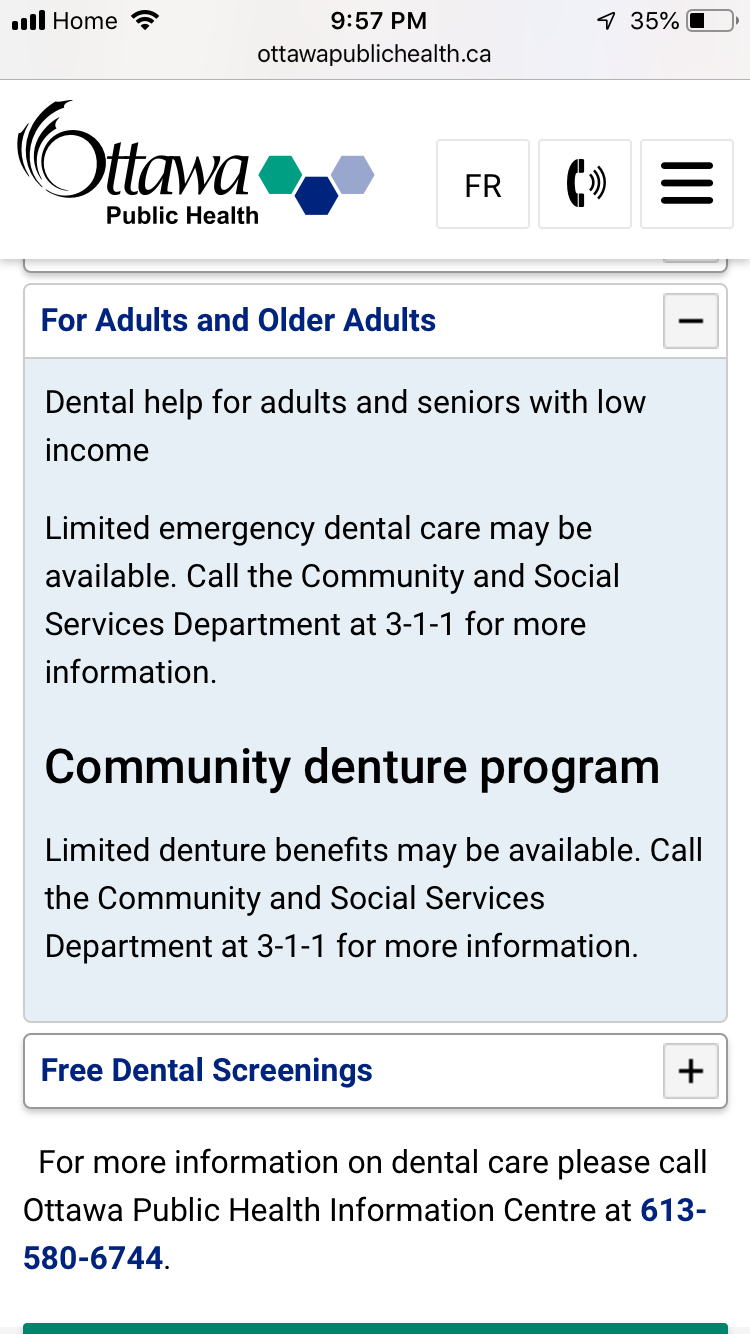Image resolution: width=750 pixels, height=1334 pixels.
Task: Tap the phone contact icon
Action: (x=585, y=184)
